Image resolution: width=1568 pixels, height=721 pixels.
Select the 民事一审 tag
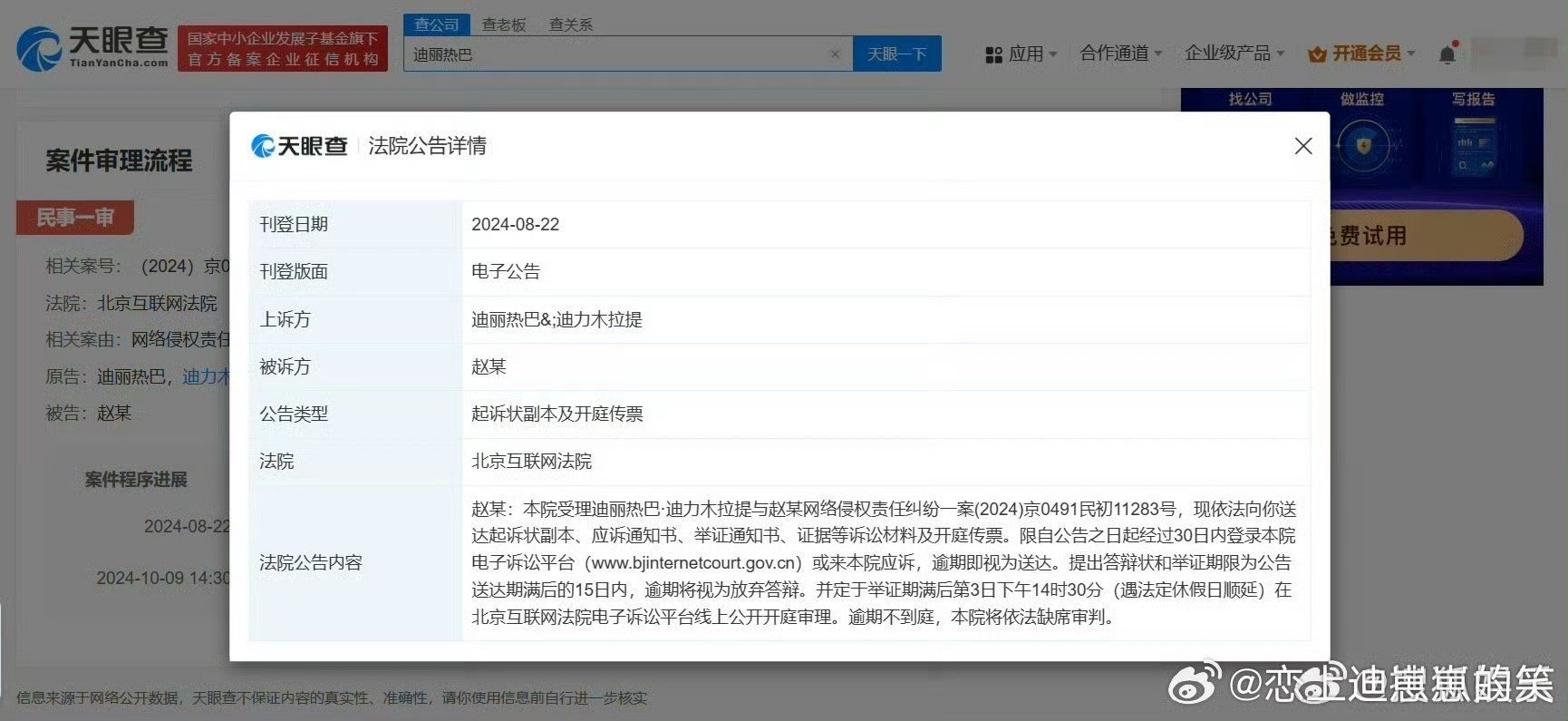point(75,218)
